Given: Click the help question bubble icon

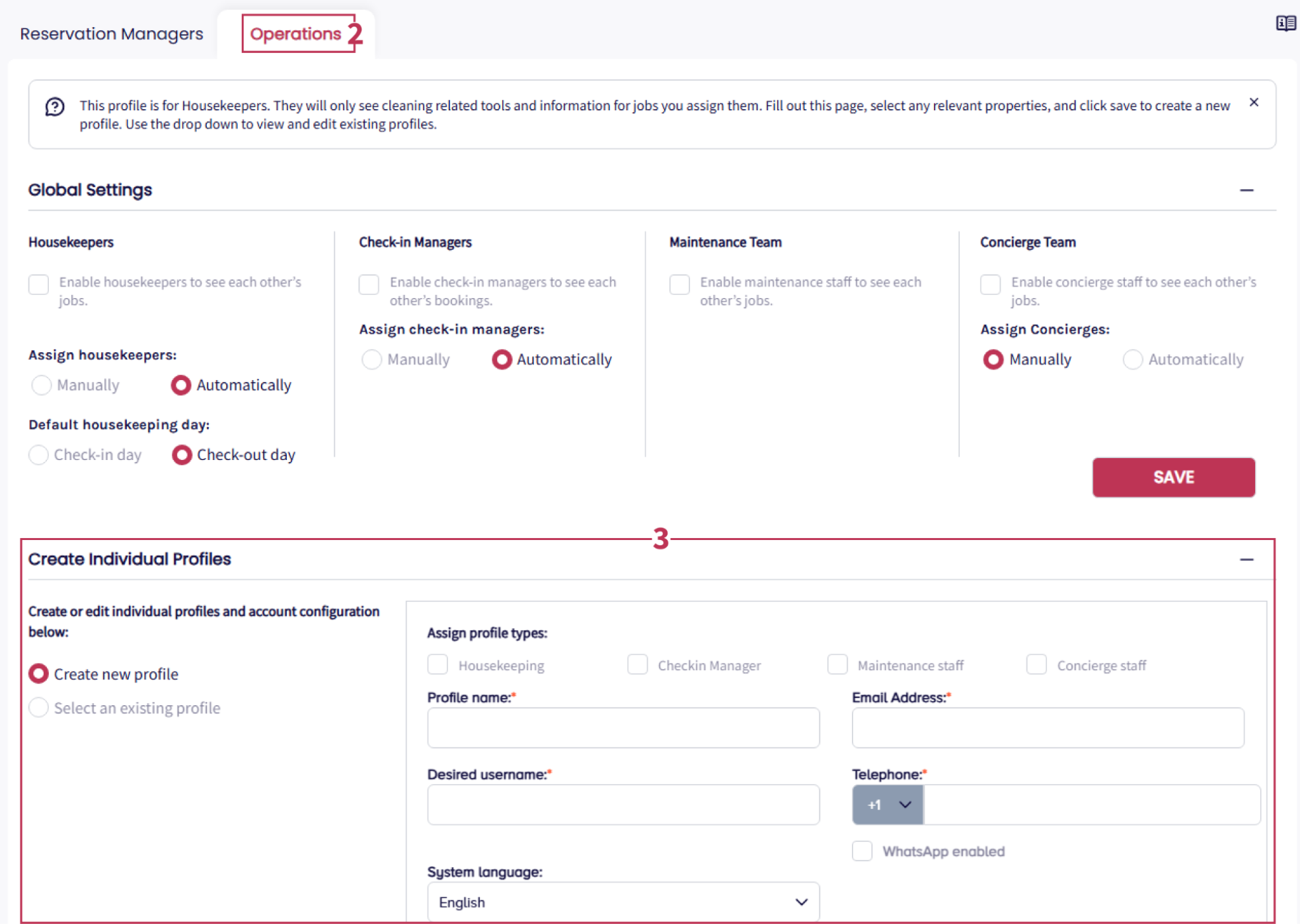Looking at the screenshot, I should (55, 107).
